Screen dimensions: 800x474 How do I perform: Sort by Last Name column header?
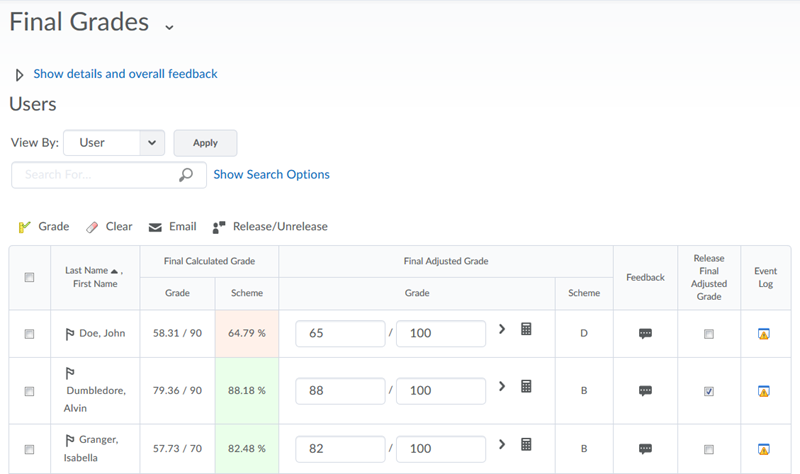86,270
